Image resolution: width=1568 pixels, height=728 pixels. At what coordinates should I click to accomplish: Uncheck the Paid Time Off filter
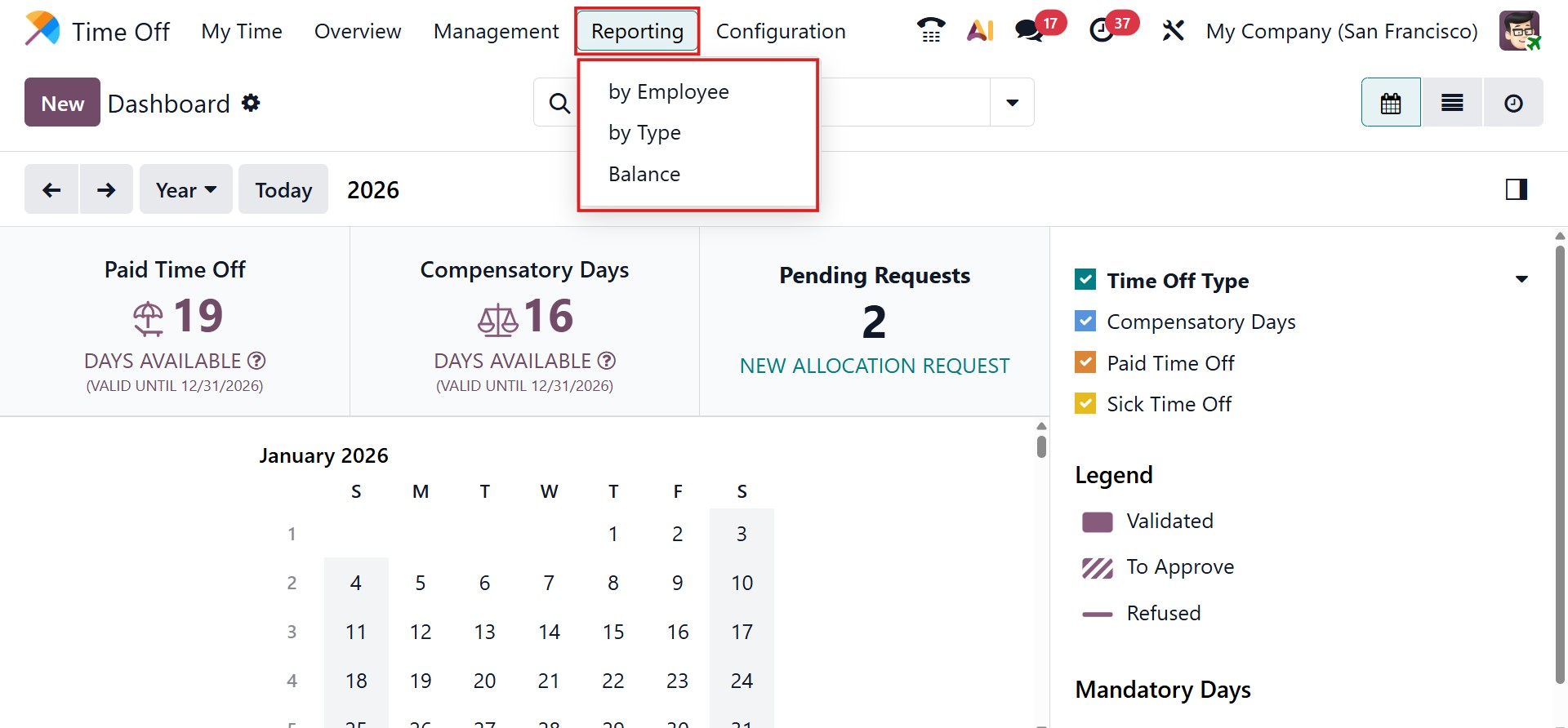1085,362
